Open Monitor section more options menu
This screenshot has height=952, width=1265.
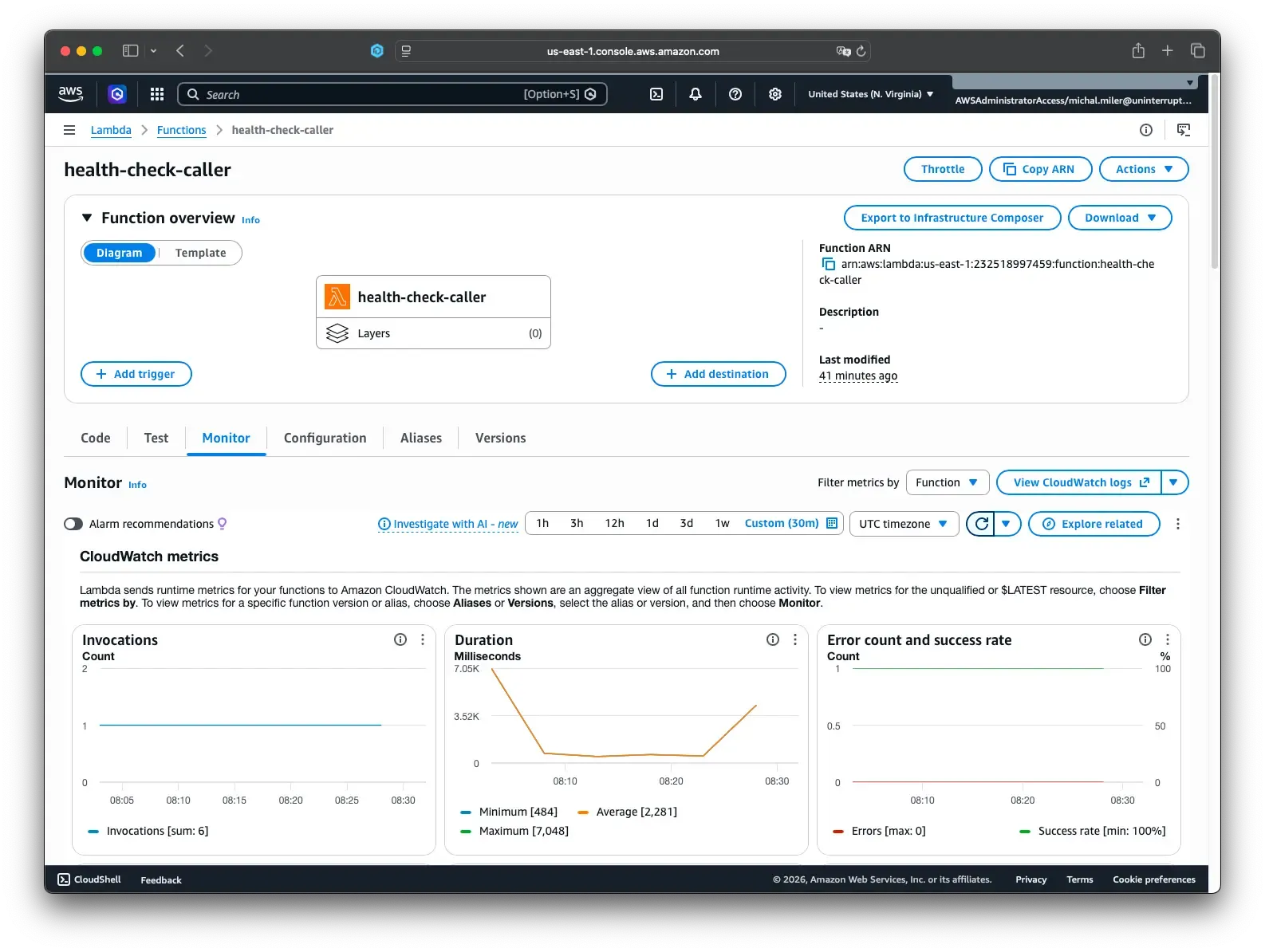click(1178, 524)
